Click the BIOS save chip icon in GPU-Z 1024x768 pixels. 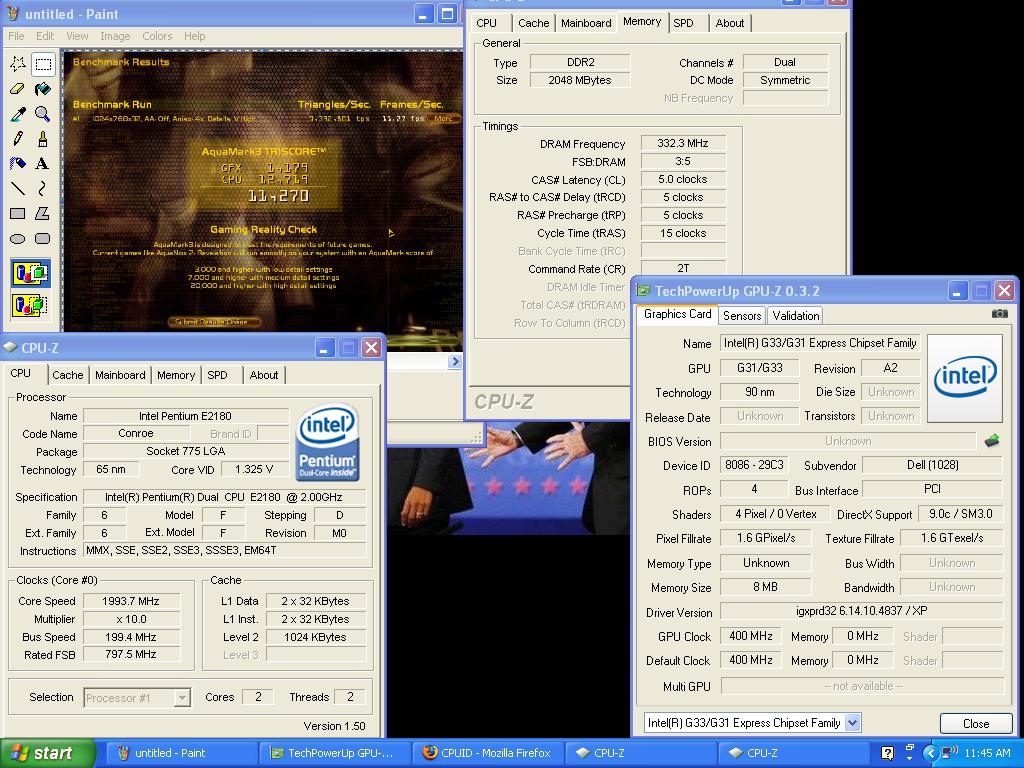[x=992, y=441]
